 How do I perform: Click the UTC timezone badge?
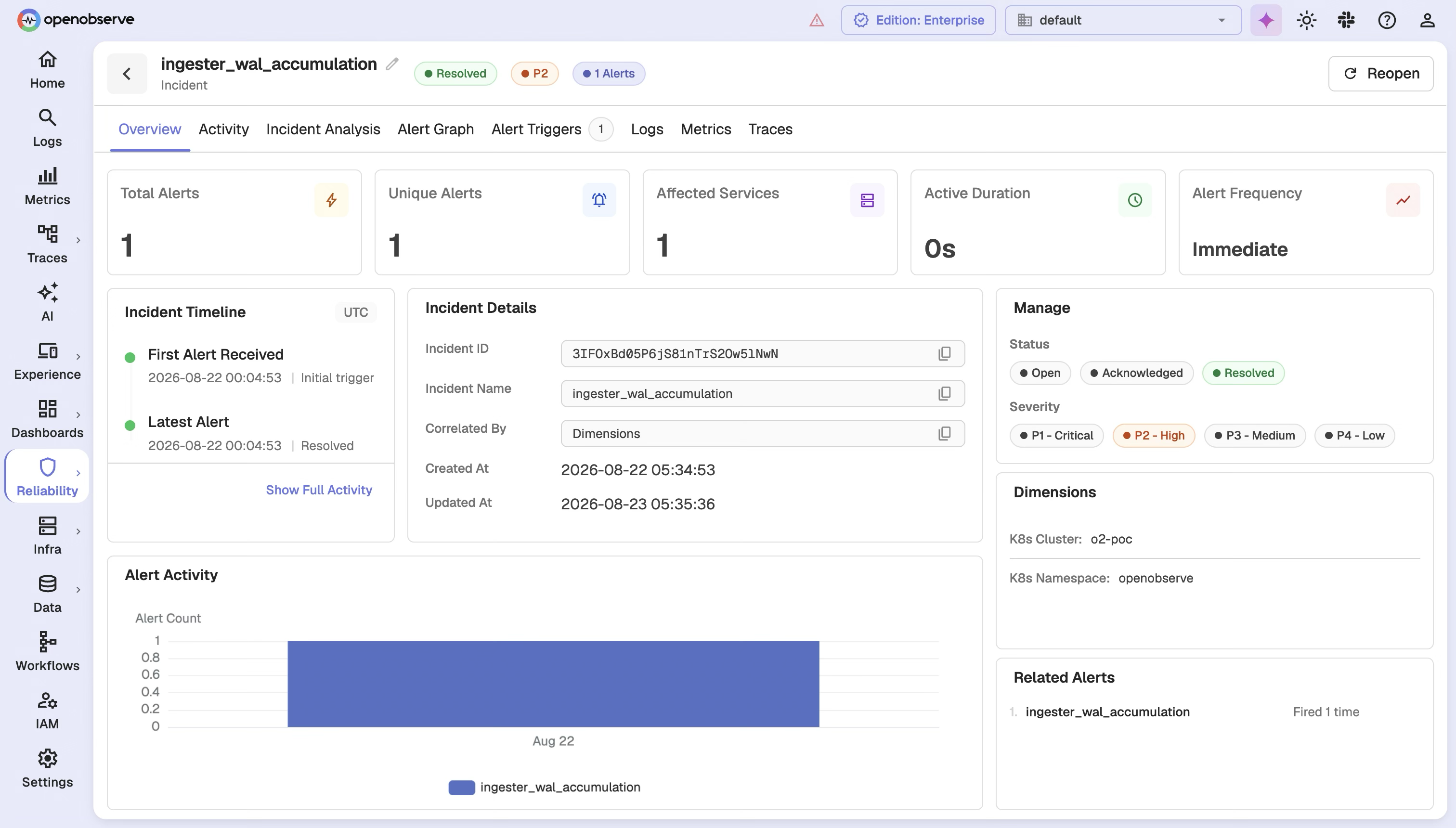click(355, 312)
